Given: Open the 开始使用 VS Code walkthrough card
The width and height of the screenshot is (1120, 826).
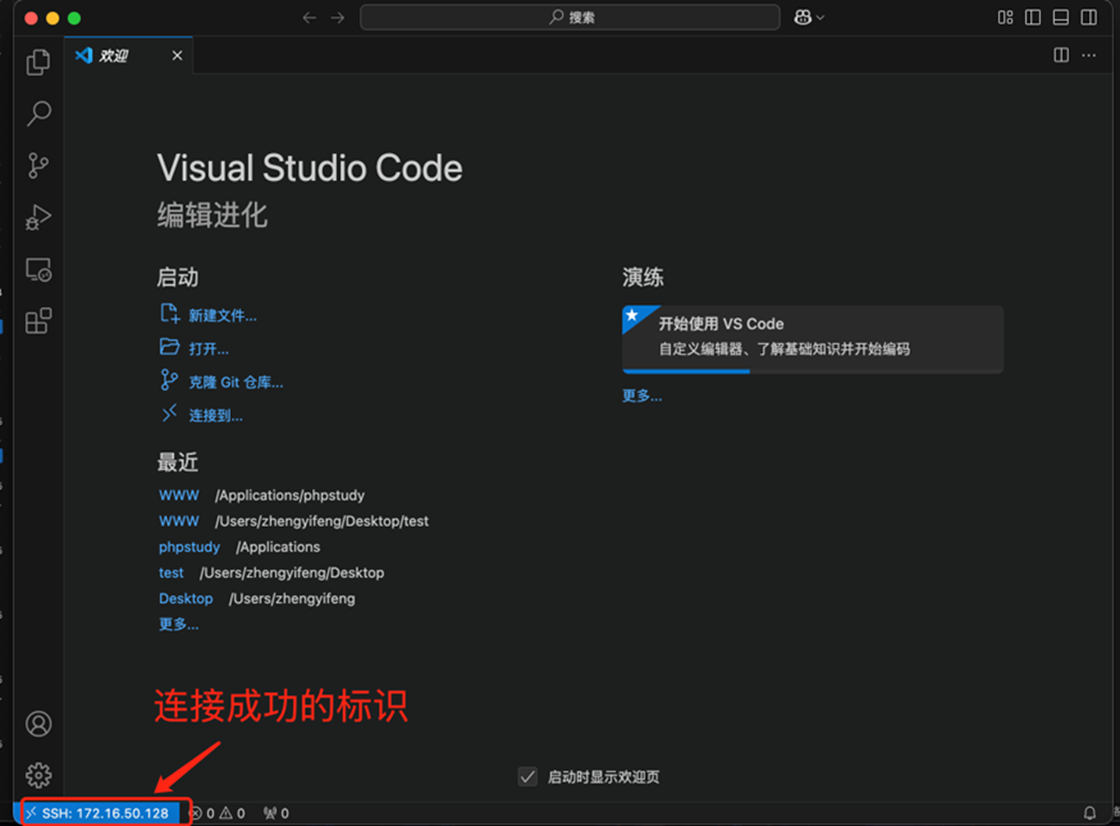Looking at the screenshot, I should [x=813, y=339].
